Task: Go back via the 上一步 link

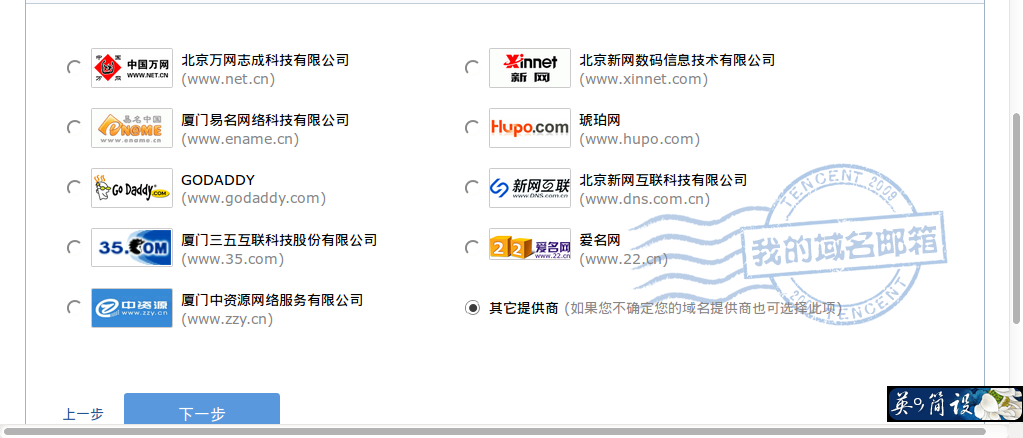Action: (x=83, y=414)
